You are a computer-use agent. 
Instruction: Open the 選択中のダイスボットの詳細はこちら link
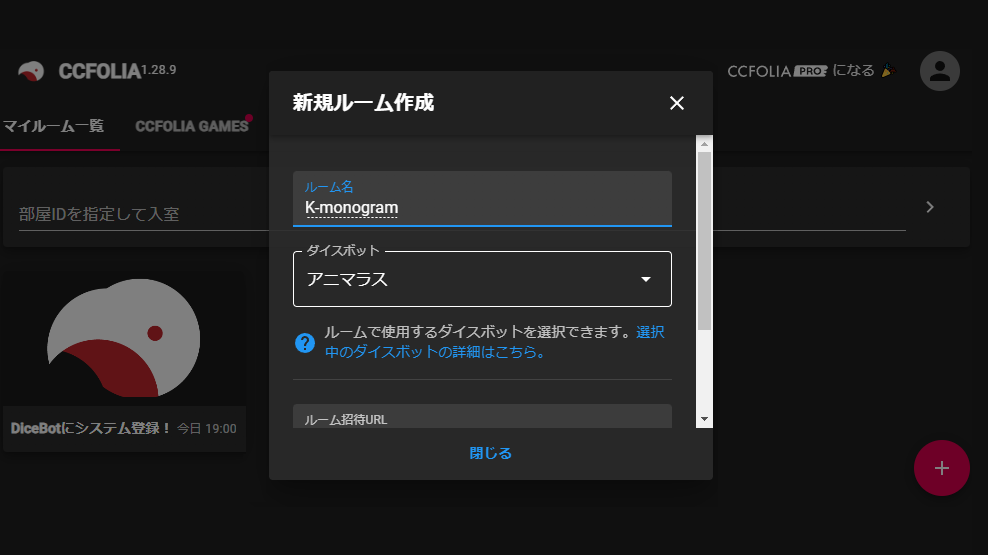pos(434,352)
